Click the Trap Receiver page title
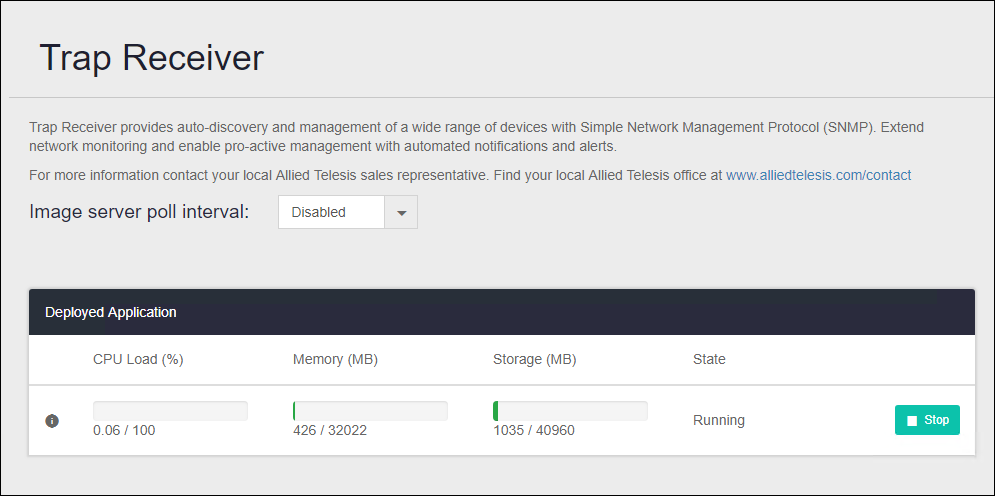 coord(151,58)
